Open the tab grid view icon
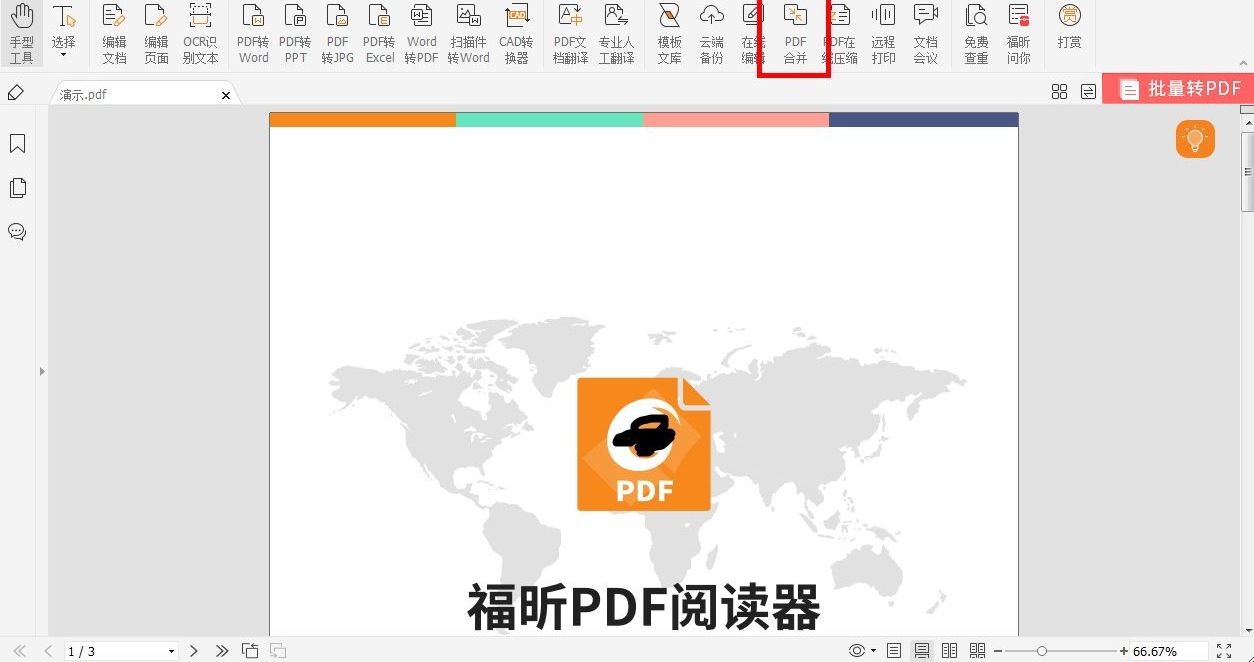 pos(1060,92)
